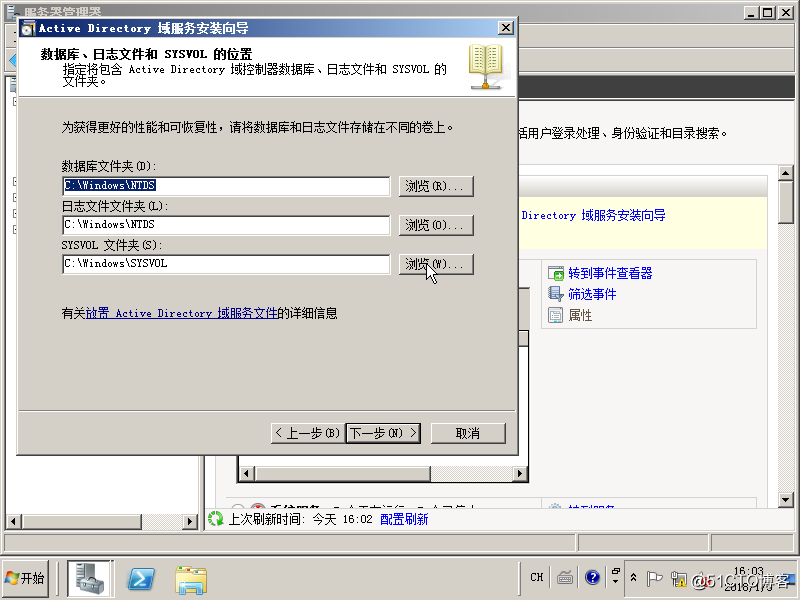Viewport: 800px width, 600px height.
Task: Close the Active Directory wizard dialog
Action: tap(506, 28)
